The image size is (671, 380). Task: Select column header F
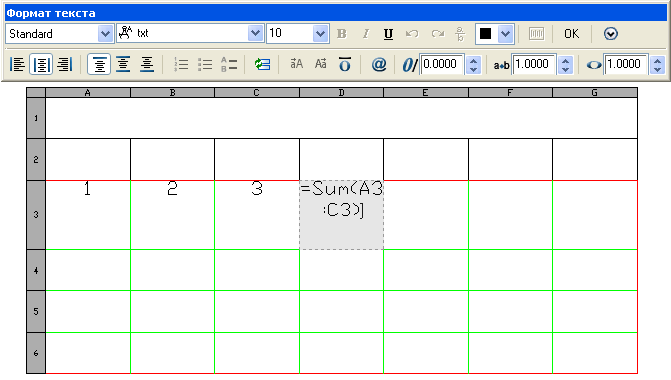point(510,92)
